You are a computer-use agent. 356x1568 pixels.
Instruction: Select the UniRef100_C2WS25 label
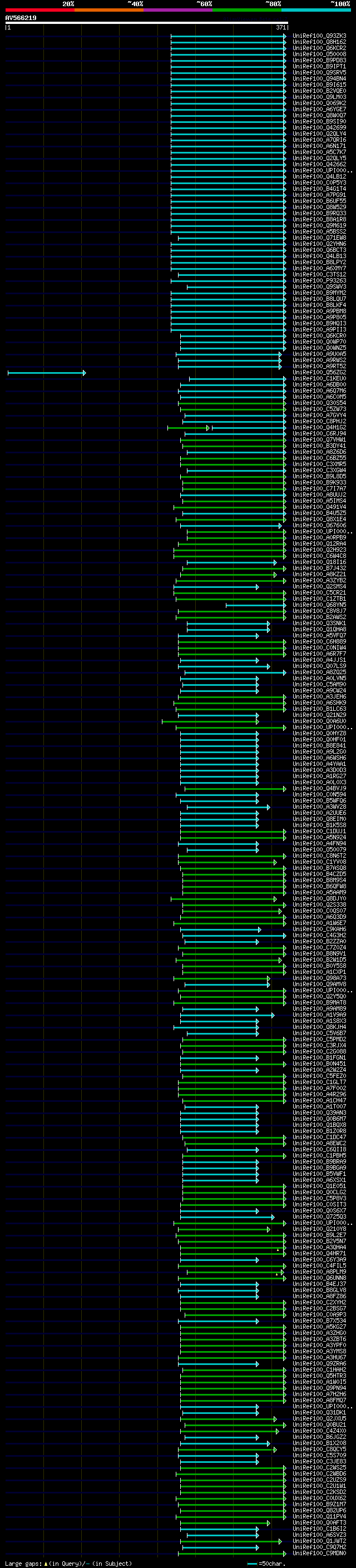point(319,1467)
